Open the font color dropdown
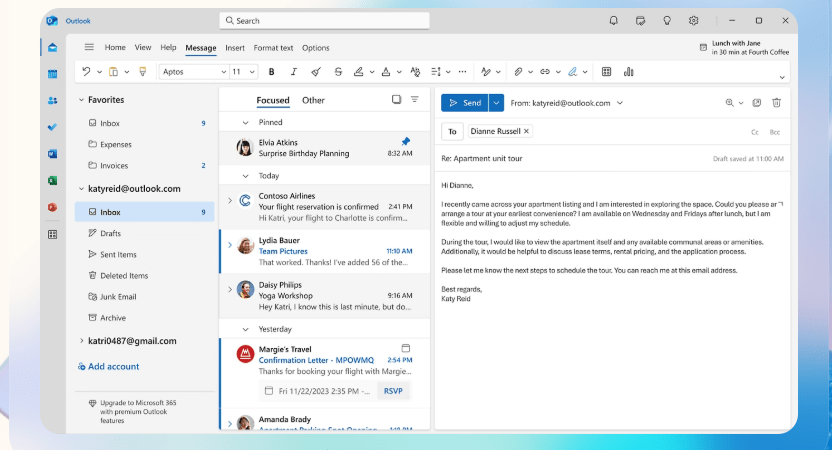 [x=399, y=72]
